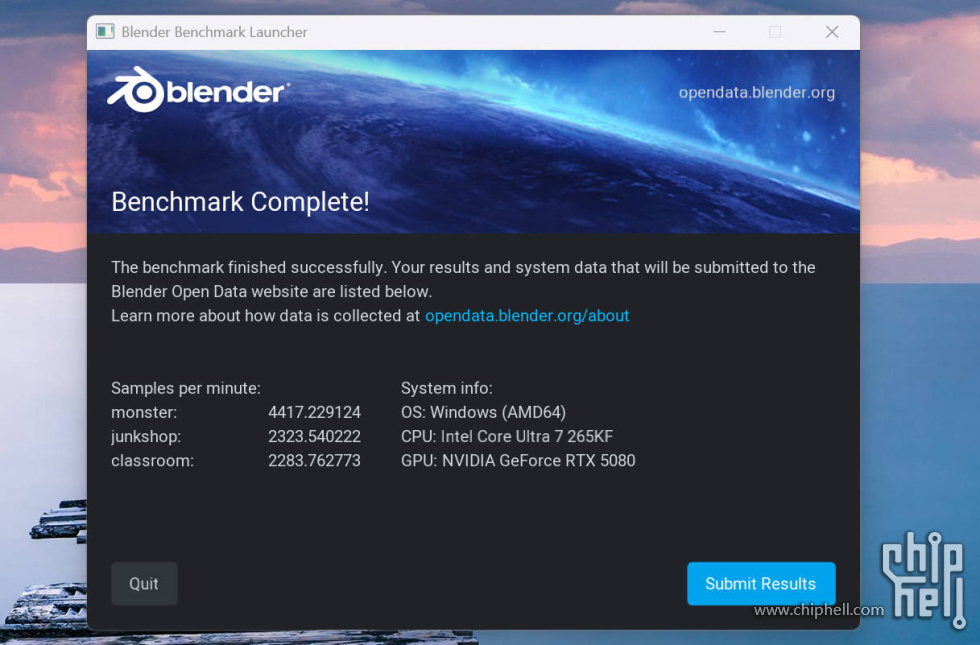This screenshot has width=980, height=645.
Task: Open the opendata.blender.org/about link
Action: coord(527,316)
